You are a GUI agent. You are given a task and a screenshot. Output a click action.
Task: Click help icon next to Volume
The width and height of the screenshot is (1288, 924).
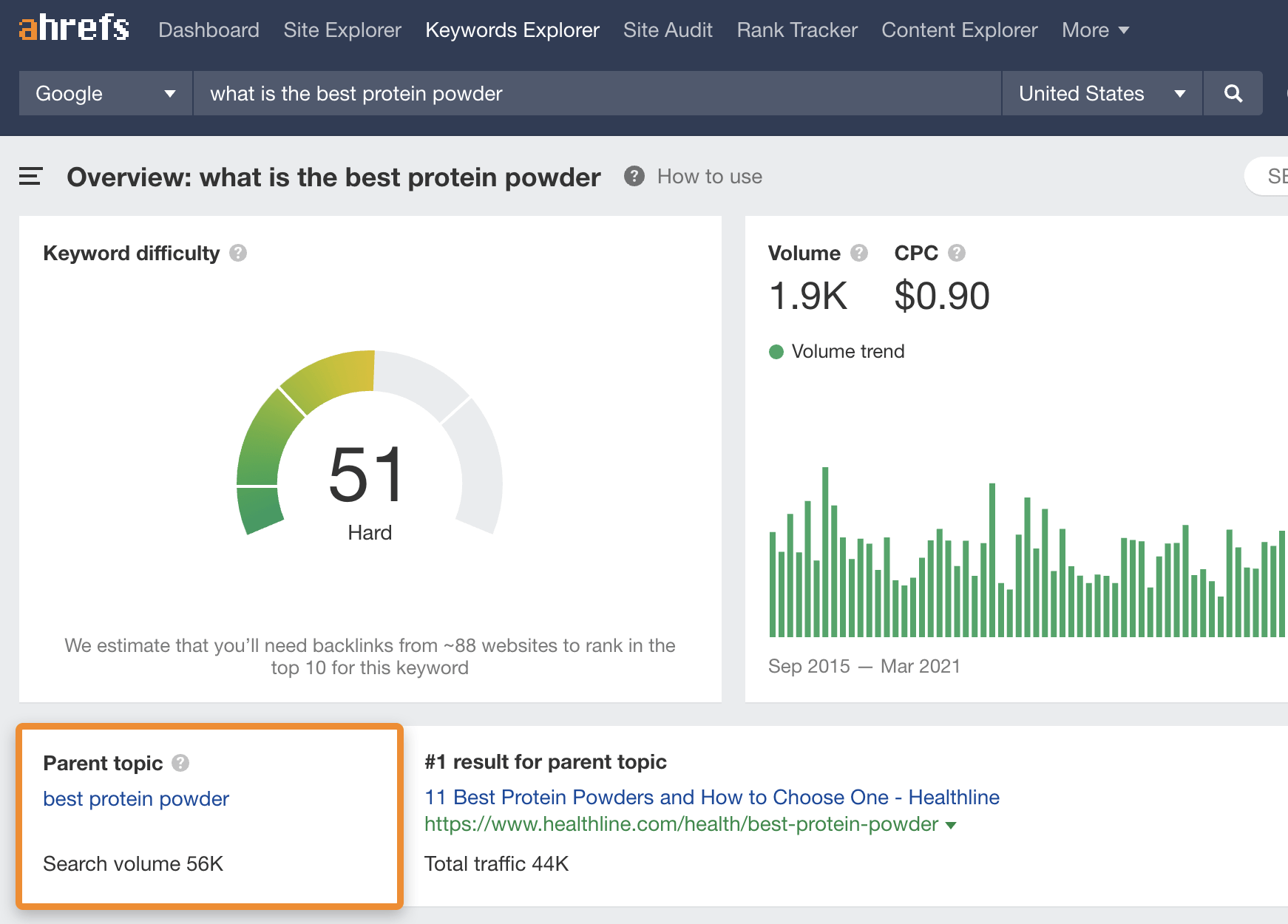[x=858, y=253]
